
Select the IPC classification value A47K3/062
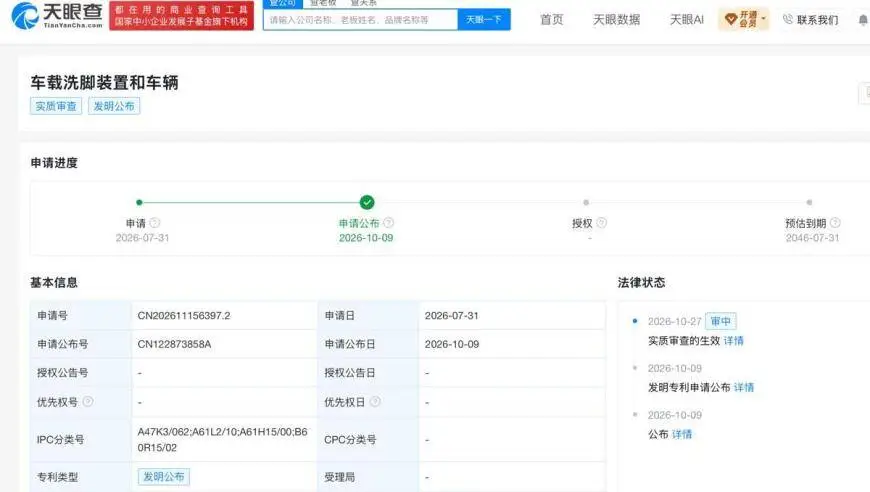click(222, 439)
